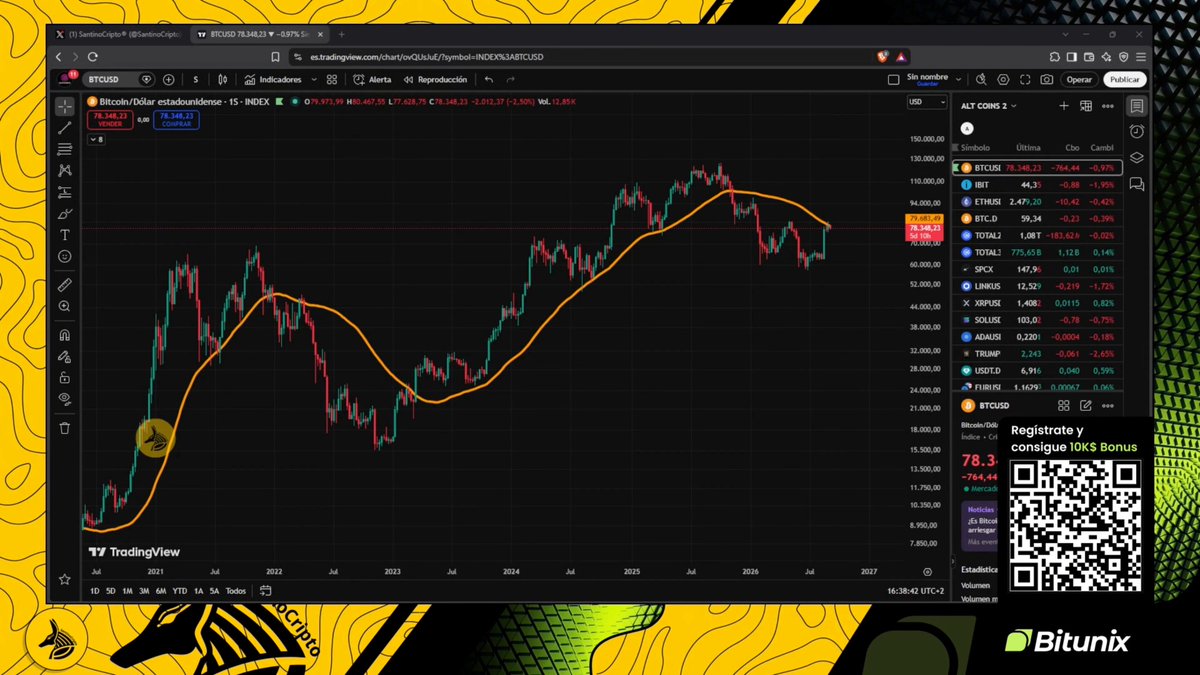Click the undo arrow in the top toolbar
Viewport: 1200px width, 675px height.
489,79
